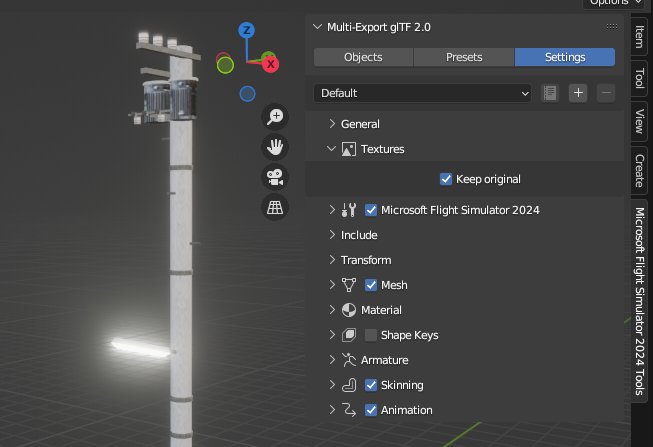The width and height of the screenshot is (653, 447).
Task: Add a new preset with plus icon
Action: point(578,93)
